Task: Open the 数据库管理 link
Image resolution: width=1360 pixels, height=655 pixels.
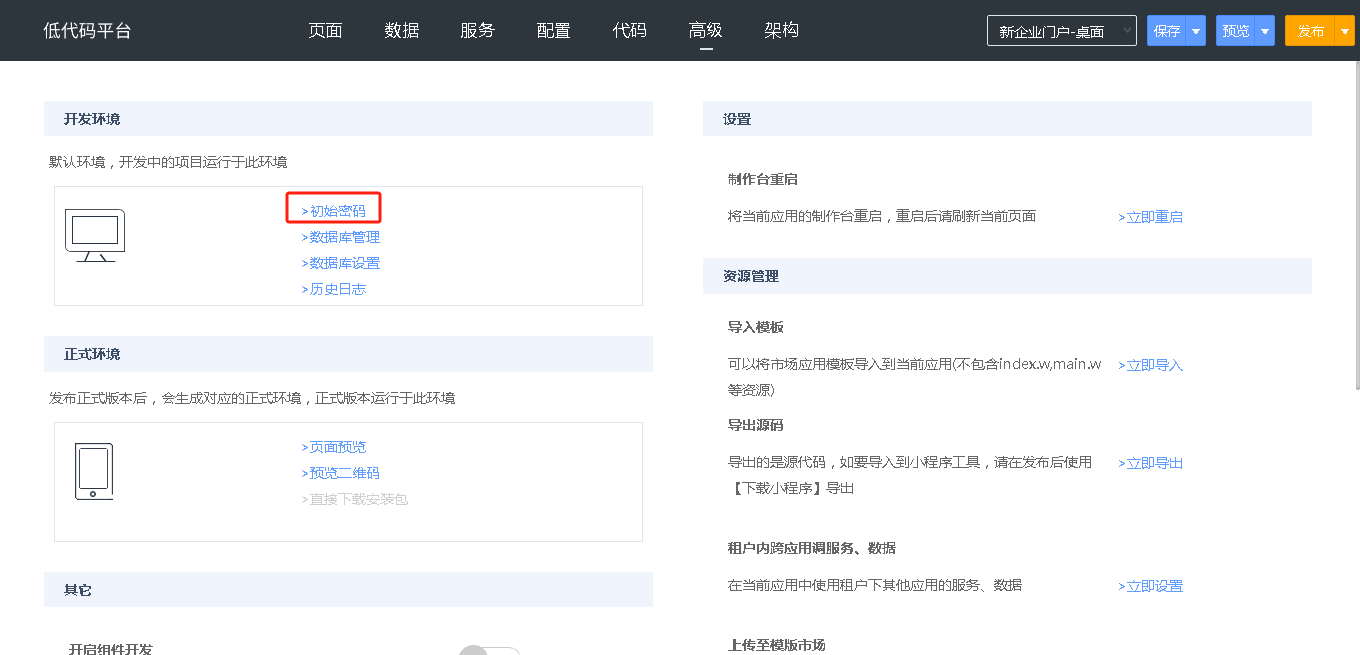Action: tap(341, 237)
